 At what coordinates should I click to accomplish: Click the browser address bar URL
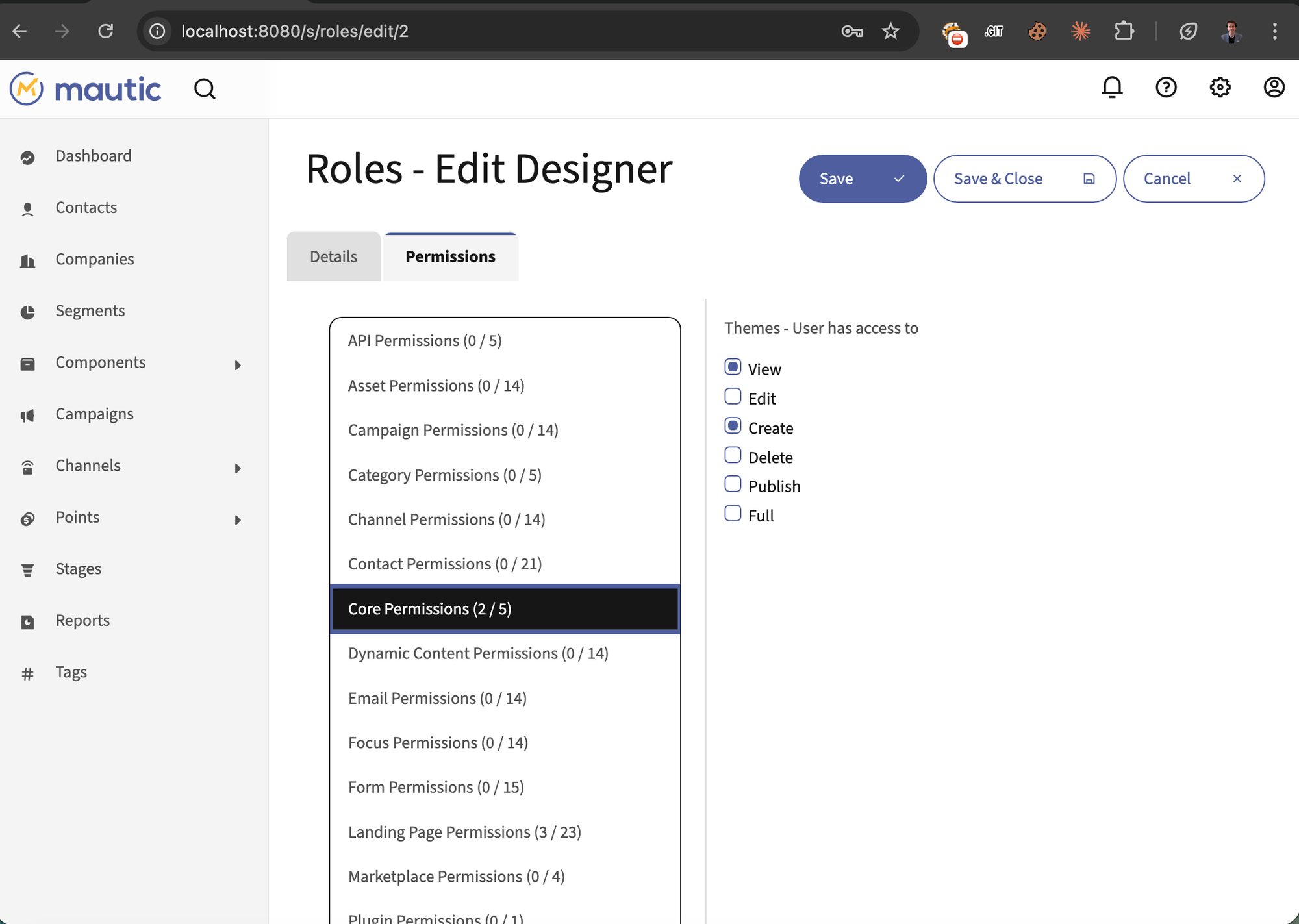click(295, 31)
